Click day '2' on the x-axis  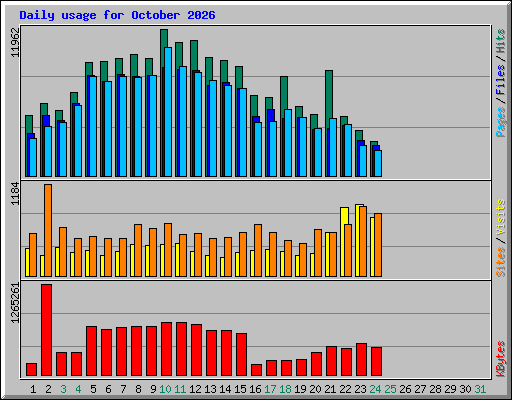click(48, 389)
